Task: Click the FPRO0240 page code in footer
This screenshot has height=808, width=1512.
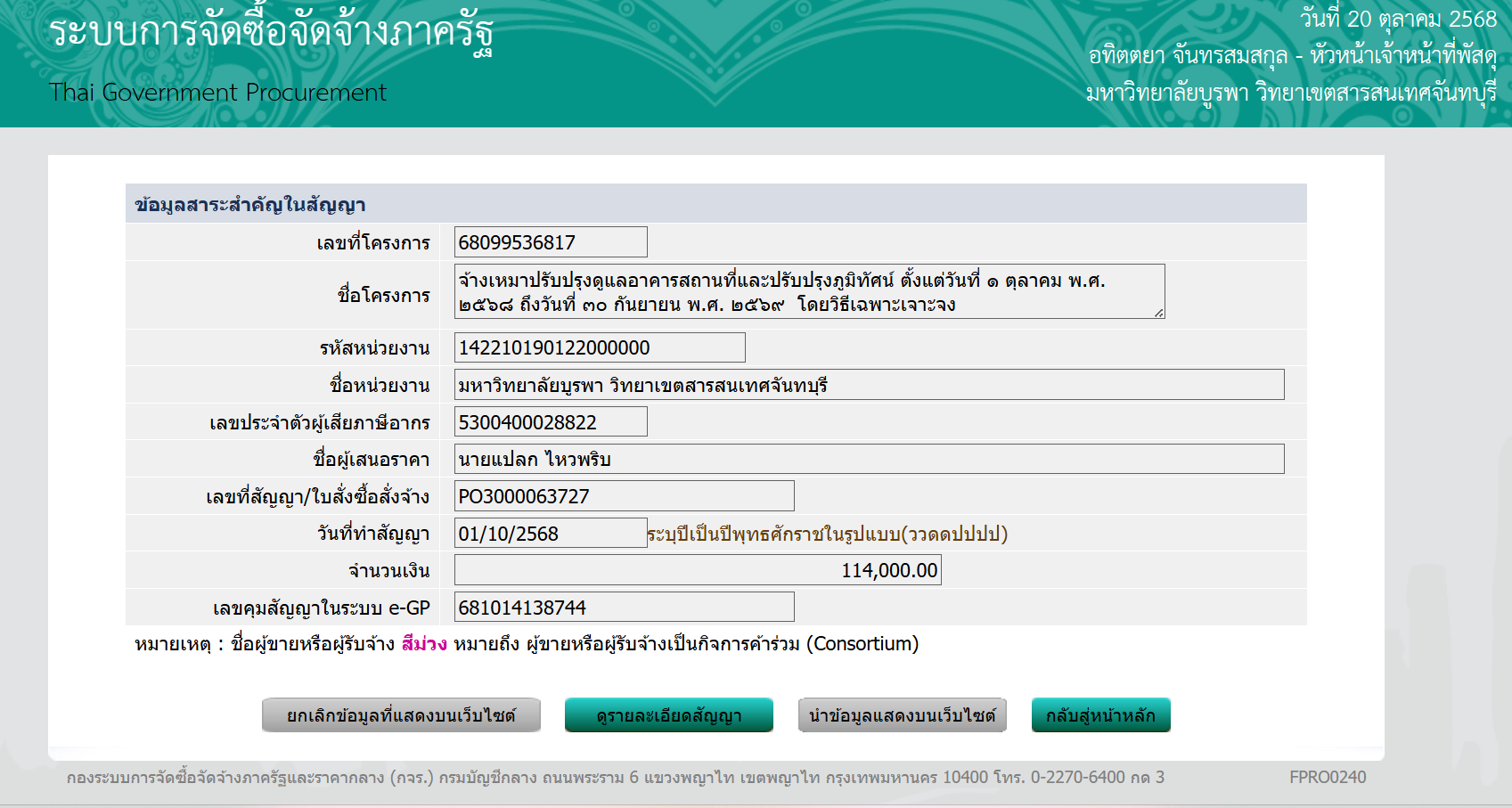Action: (1327, 777)
